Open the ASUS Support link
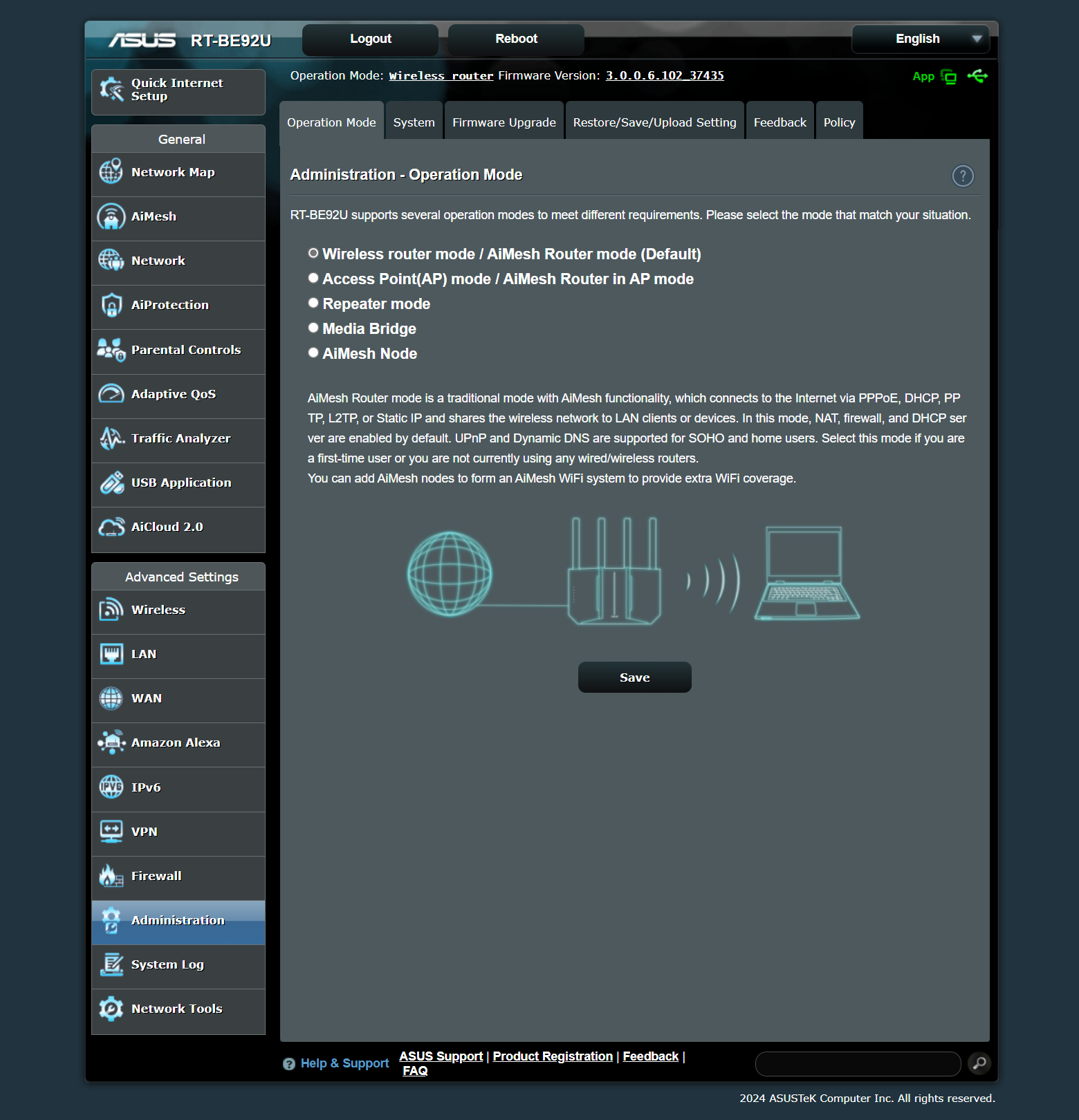Image resolution: width=1079 pixels, height=1120 pixels. pos(441,1056)
